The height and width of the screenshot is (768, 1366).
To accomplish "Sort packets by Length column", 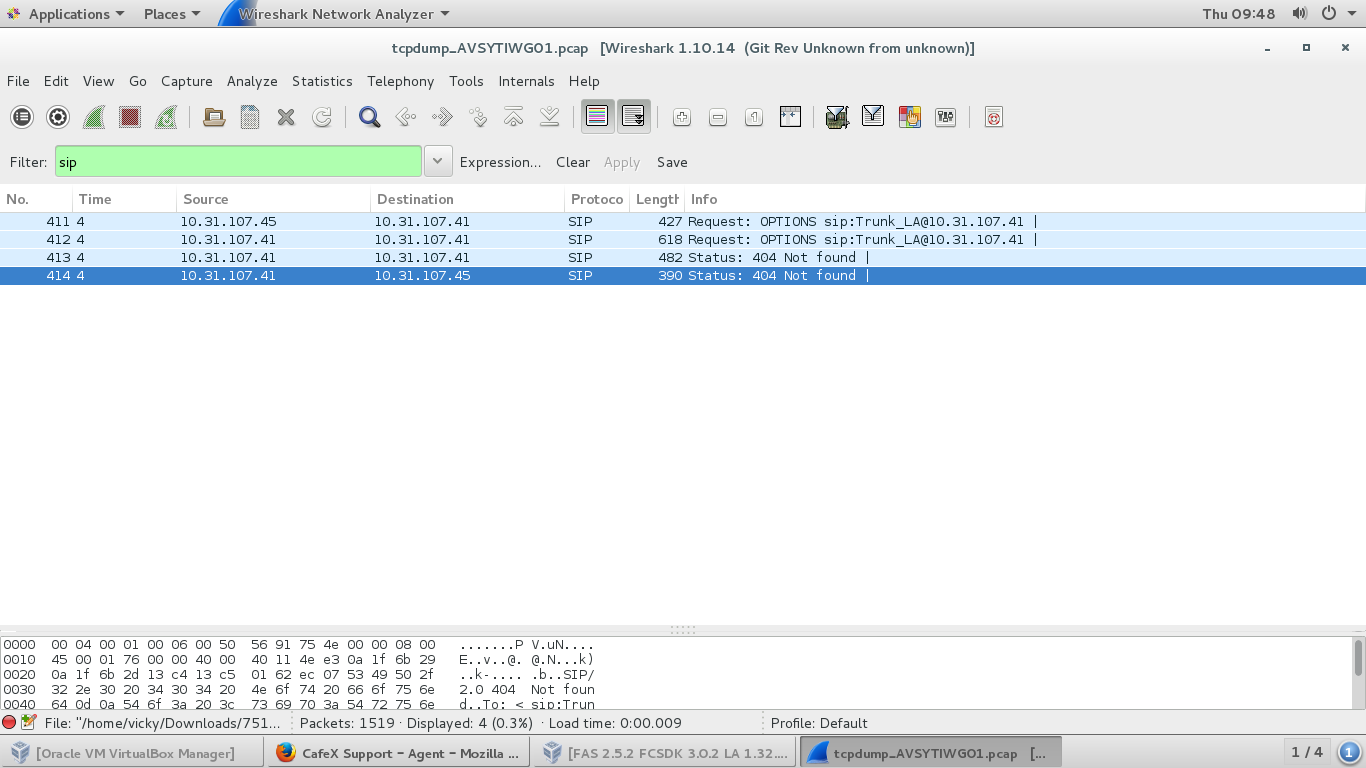I will click(x=657, y=199).
